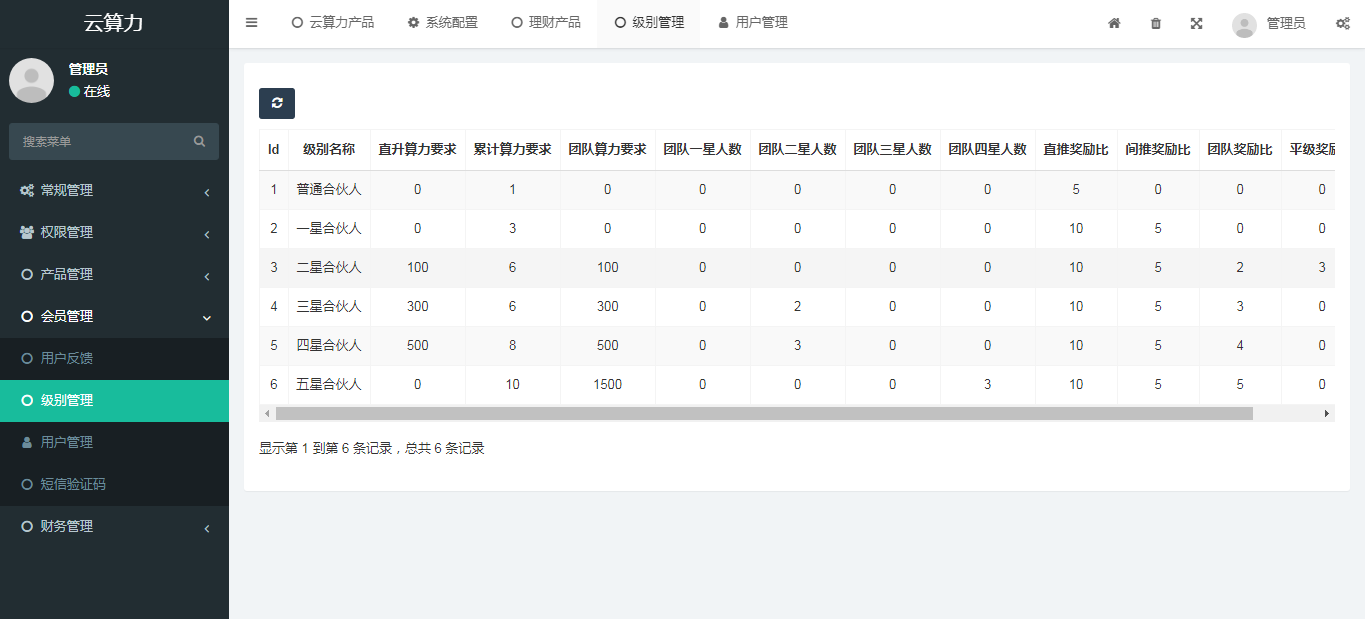Click the trash icon to close tabs

point(1155,23)
